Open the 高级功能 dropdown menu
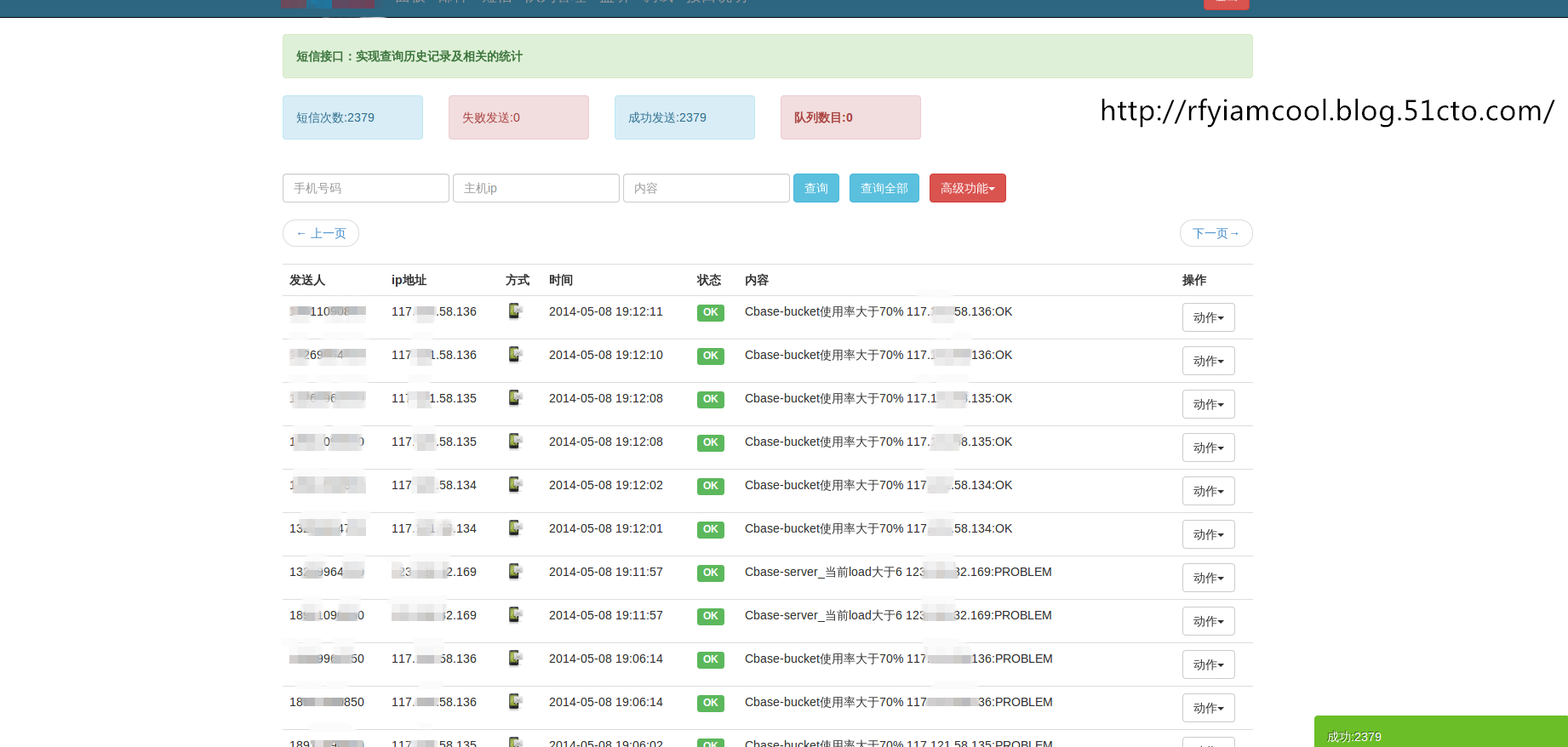This screenshot has width=1568, height=747. 967,188
